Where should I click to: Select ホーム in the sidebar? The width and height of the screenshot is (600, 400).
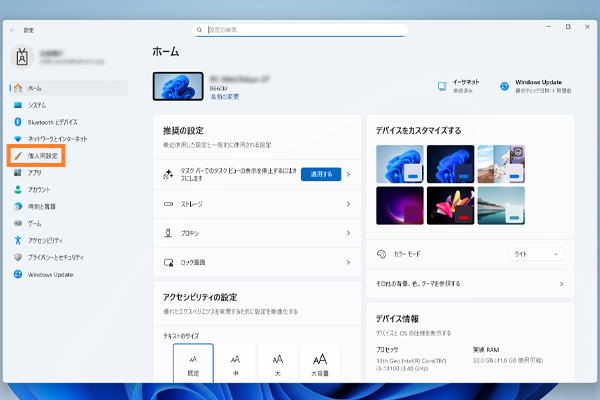(x=69, y=88)
